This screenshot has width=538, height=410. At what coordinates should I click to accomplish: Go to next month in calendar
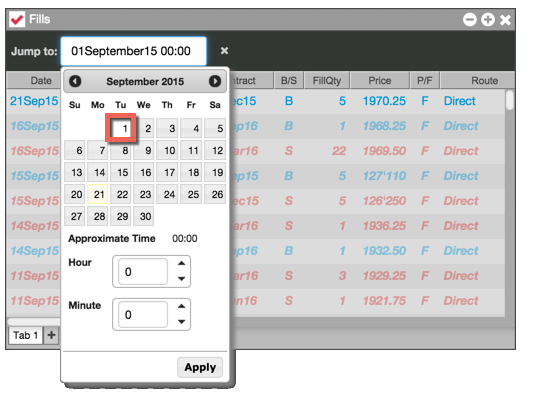coord(215,81)
